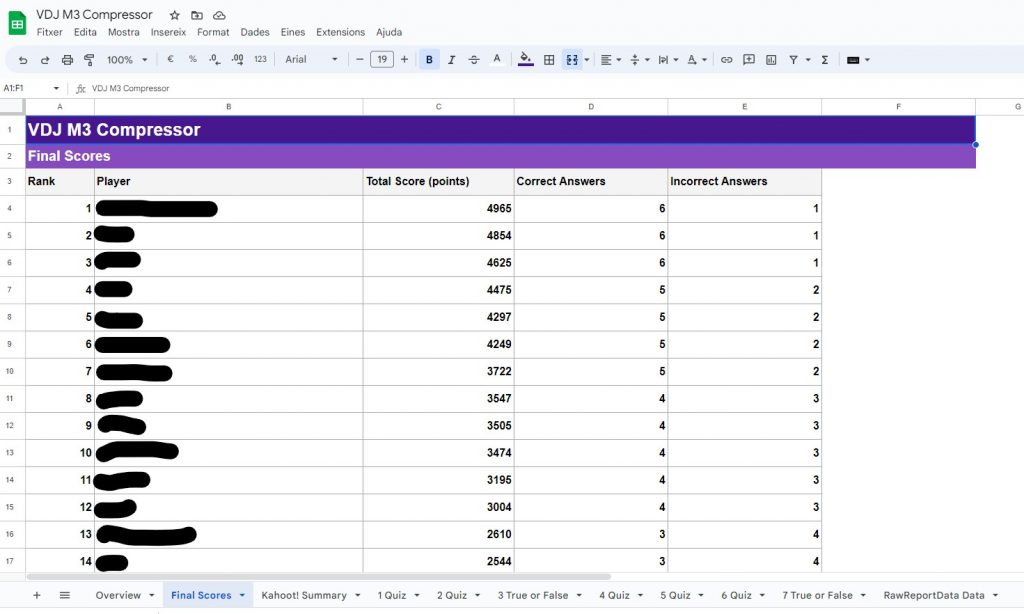Open the Format menu
The height and width of the screenshot is (614, 1024).
pos(213,32)
